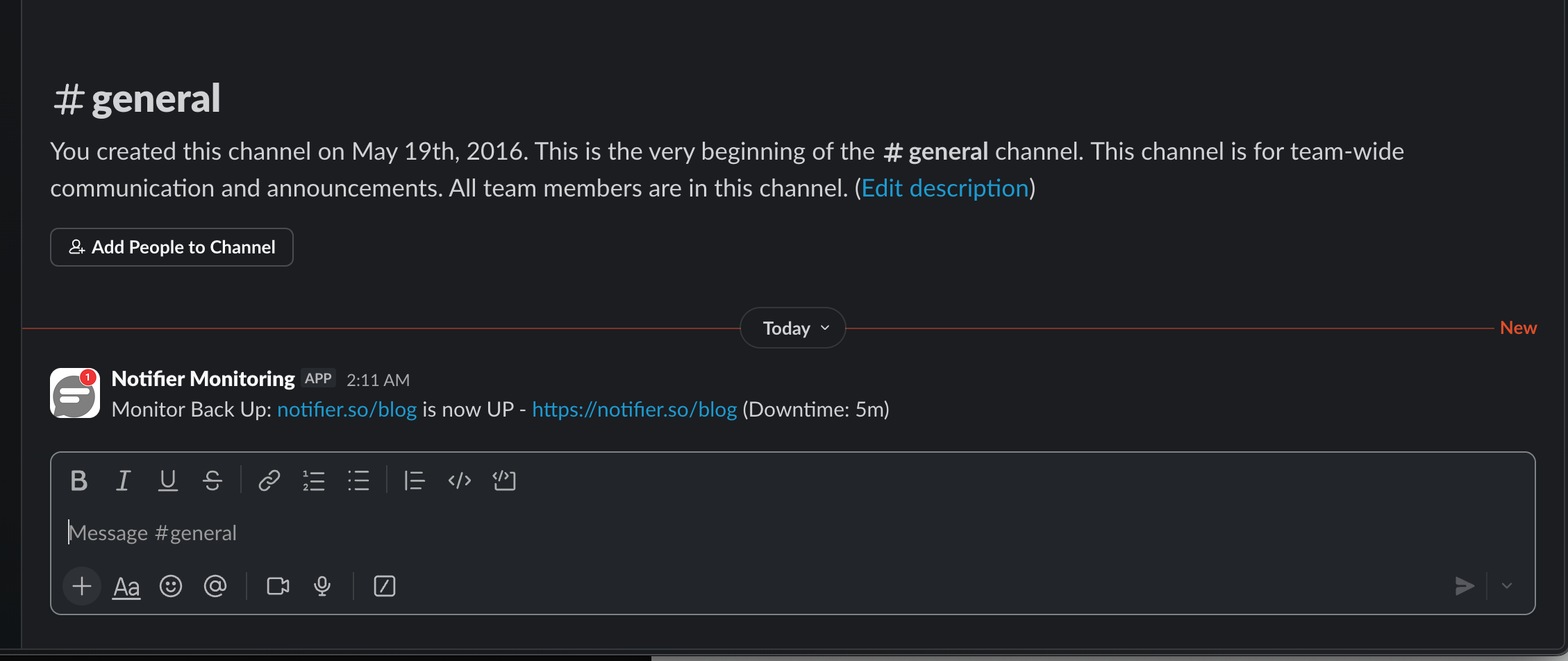Image resolution: width=1568 pixels, height=661 pixels.
Task: Open attachments plus menu
Action: 82,587
